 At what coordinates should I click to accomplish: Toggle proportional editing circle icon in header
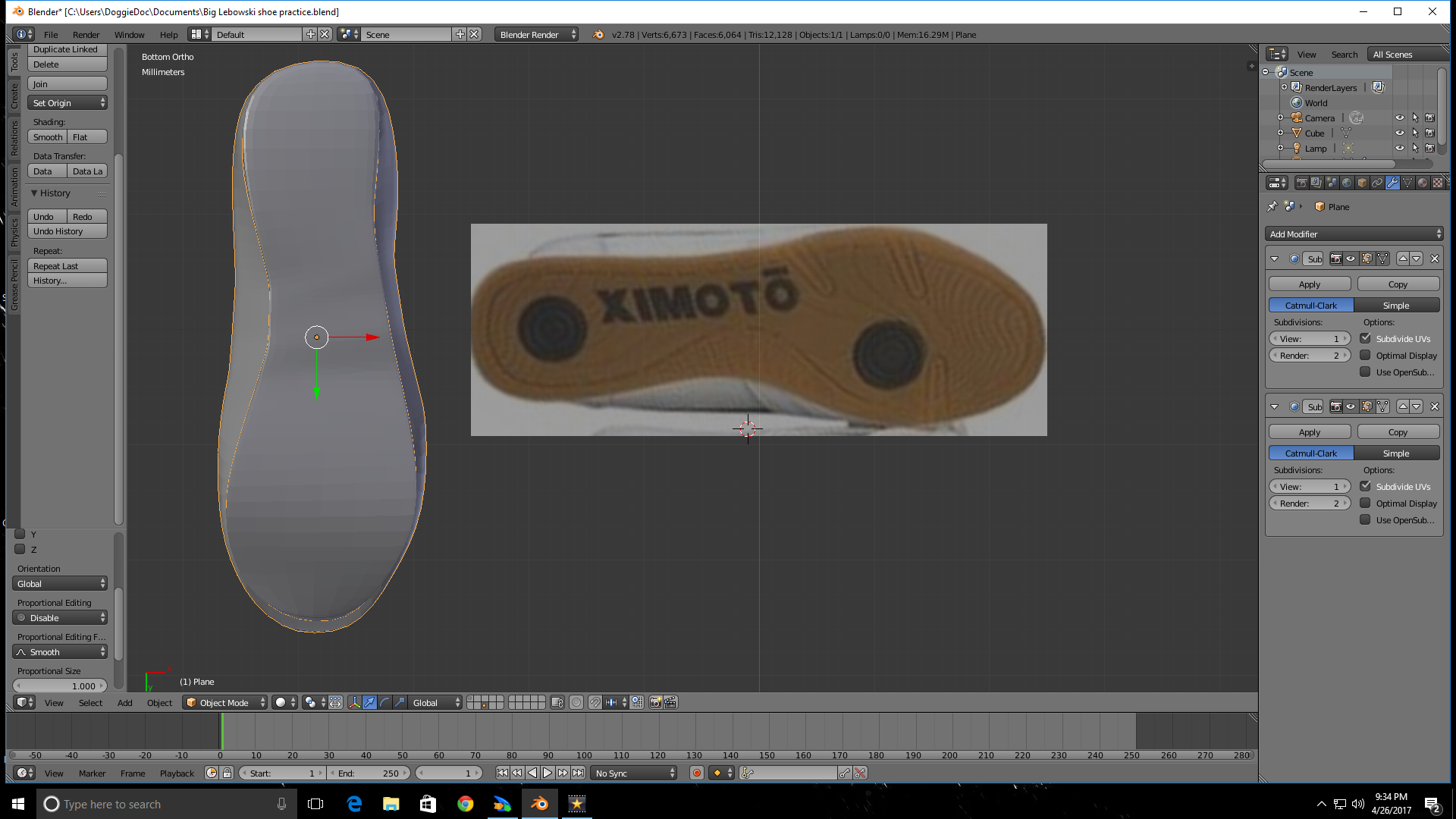(x=576, y=702)
